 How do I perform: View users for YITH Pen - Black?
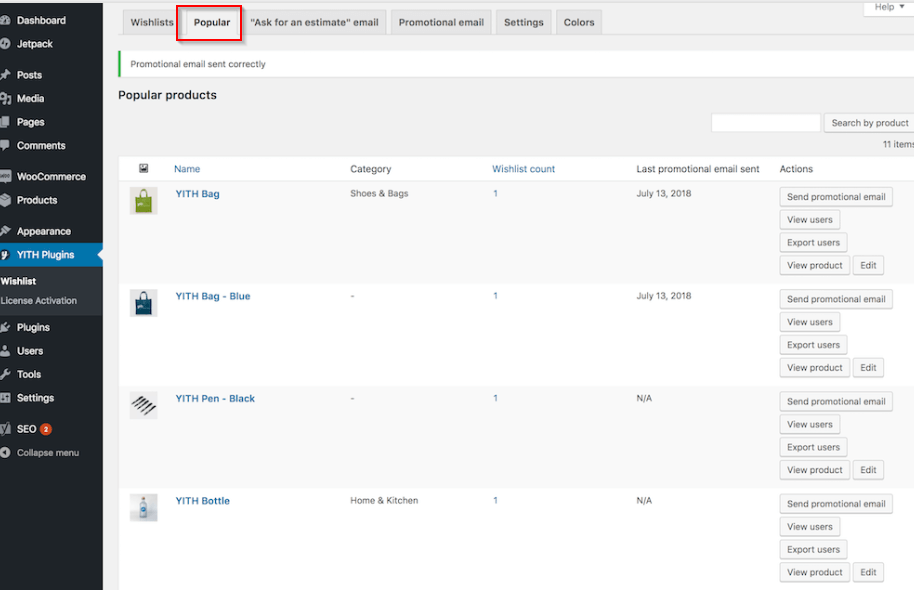click(x=810, y=424)
